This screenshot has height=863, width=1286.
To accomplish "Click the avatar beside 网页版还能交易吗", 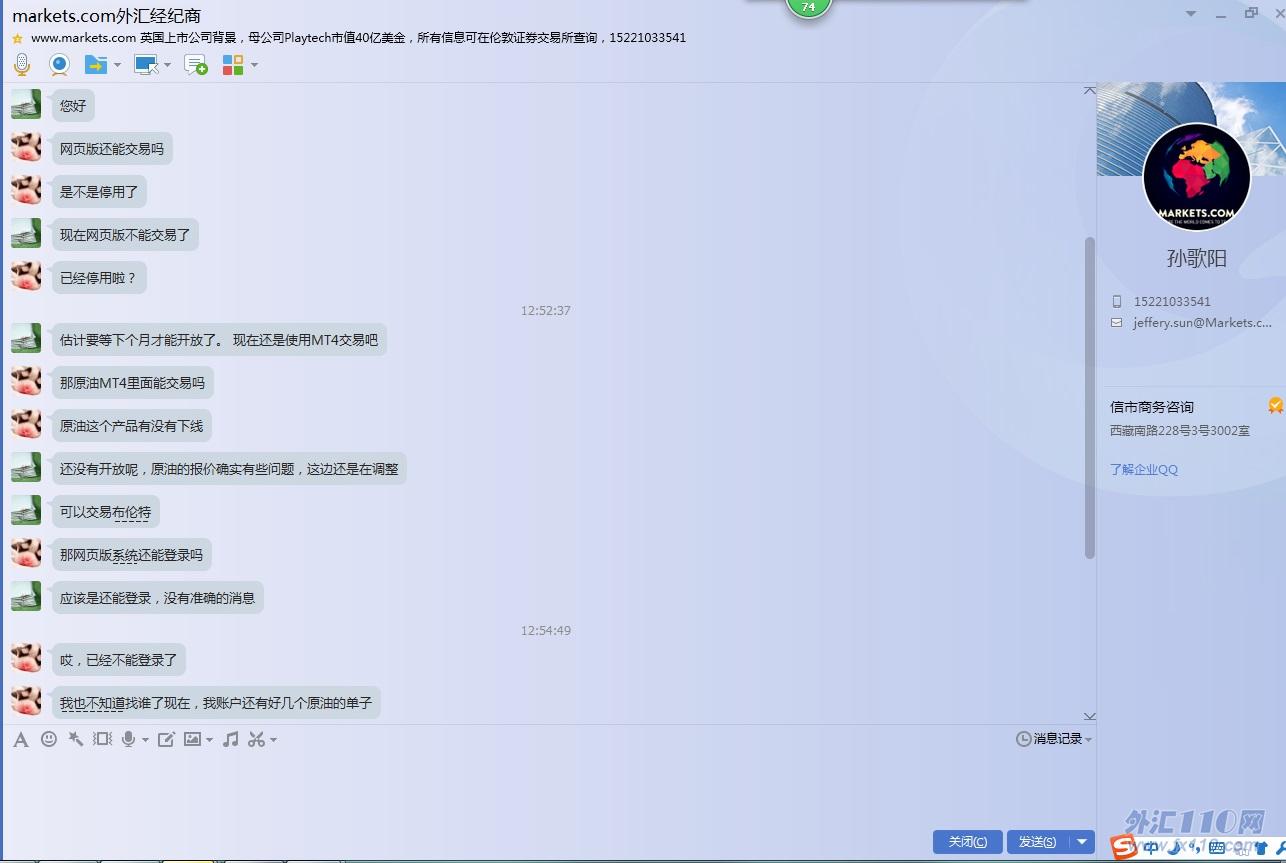I will [x=26, y=147].
